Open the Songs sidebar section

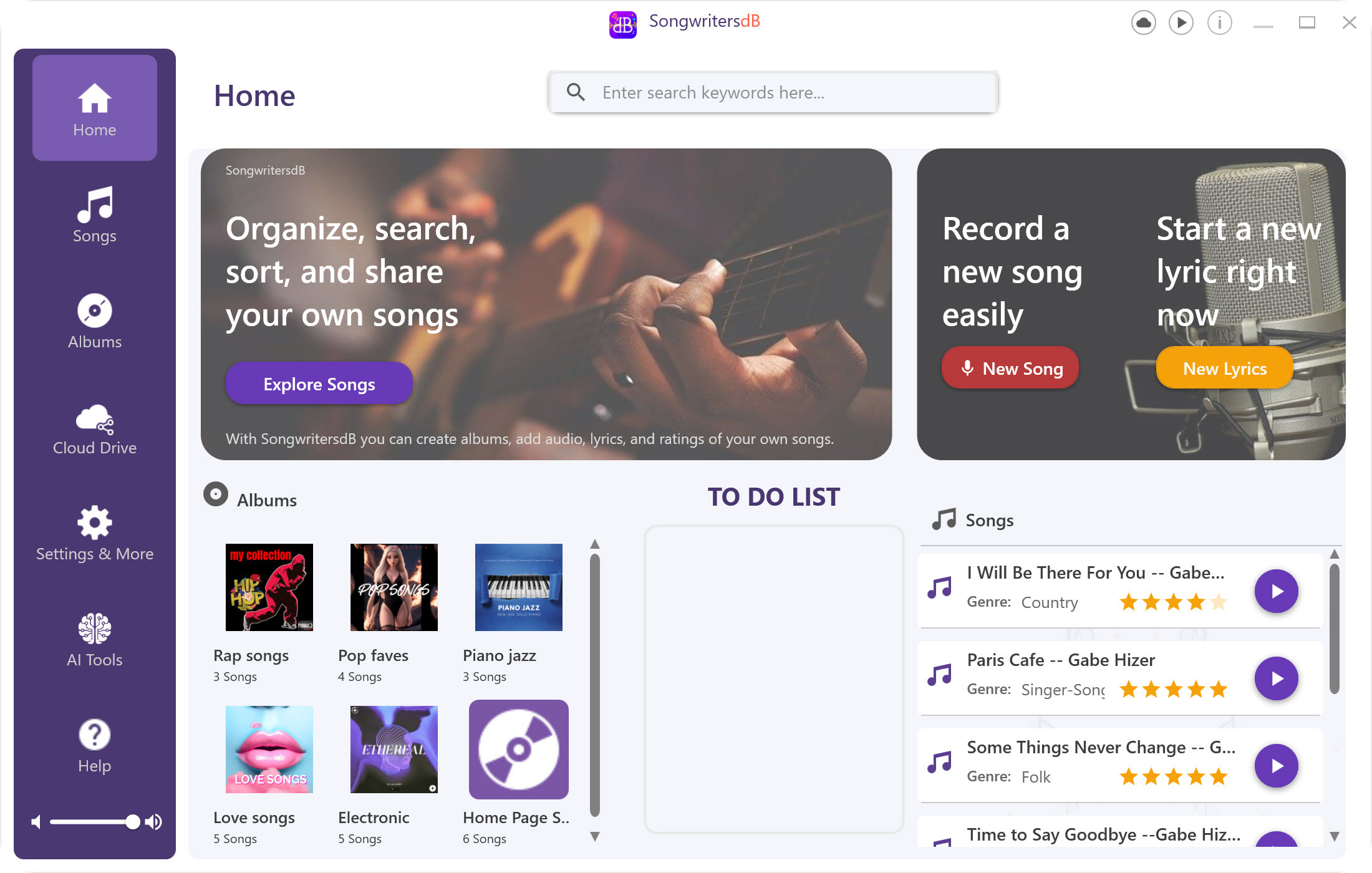95,215
